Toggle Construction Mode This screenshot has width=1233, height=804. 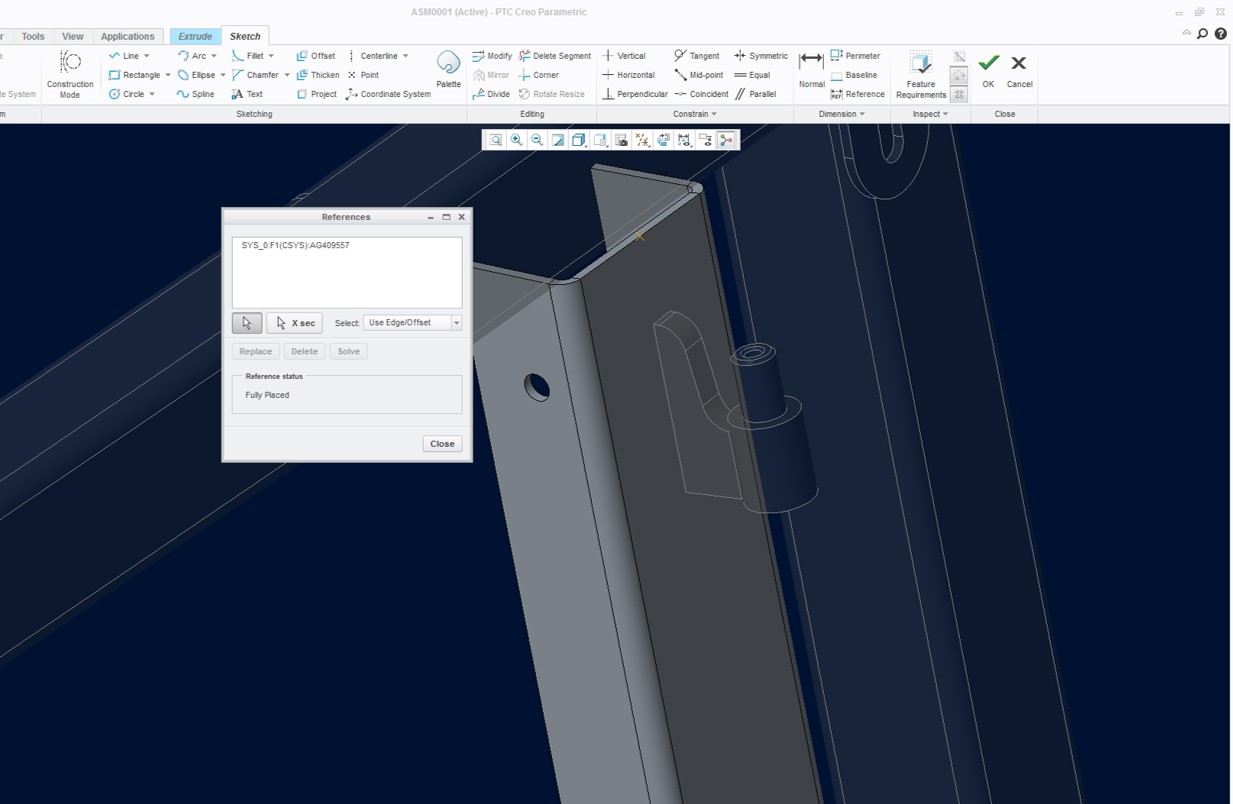point(70,72)
